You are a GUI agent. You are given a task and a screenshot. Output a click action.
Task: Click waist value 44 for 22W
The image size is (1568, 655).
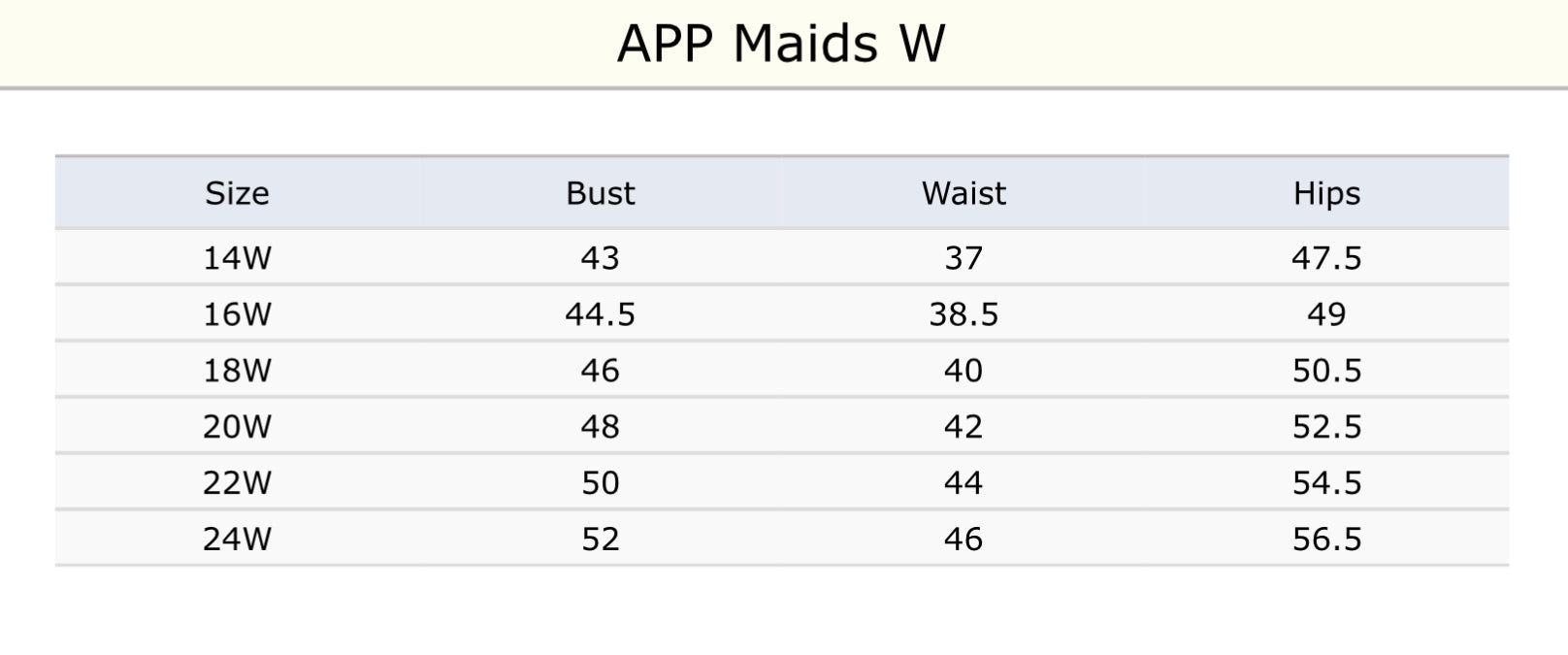pos(964,483)
